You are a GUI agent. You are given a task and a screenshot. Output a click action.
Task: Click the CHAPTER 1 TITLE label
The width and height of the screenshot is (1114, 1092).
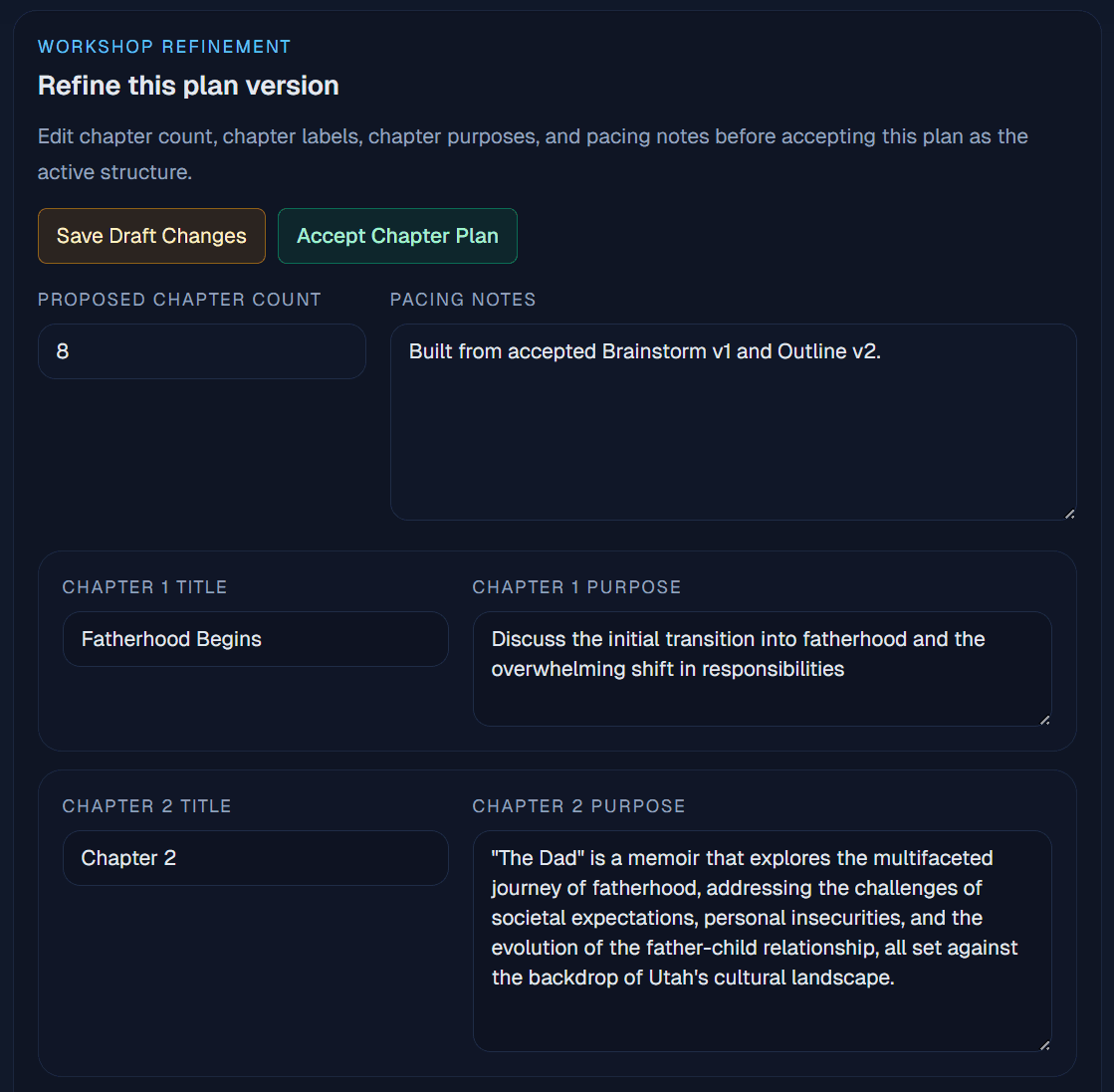(x=144, y=587)
